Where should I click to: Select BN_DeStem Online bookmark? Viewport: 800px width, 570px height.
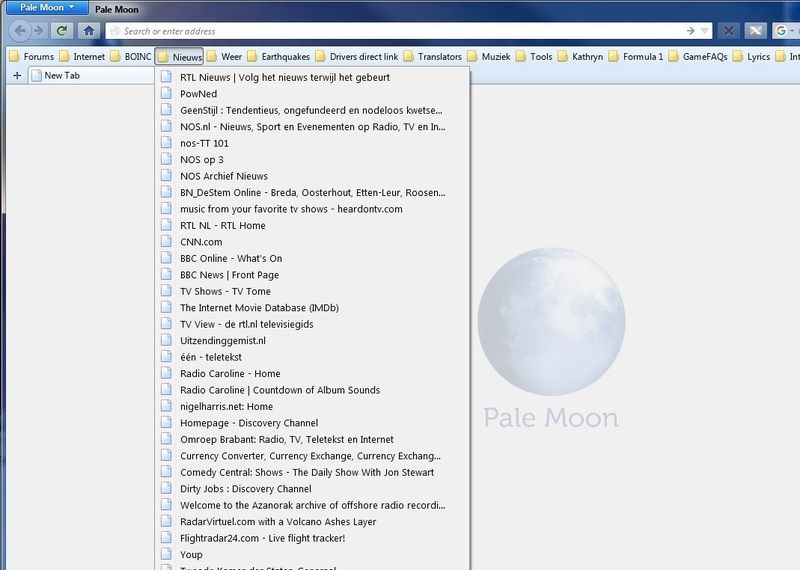(312, 192)
